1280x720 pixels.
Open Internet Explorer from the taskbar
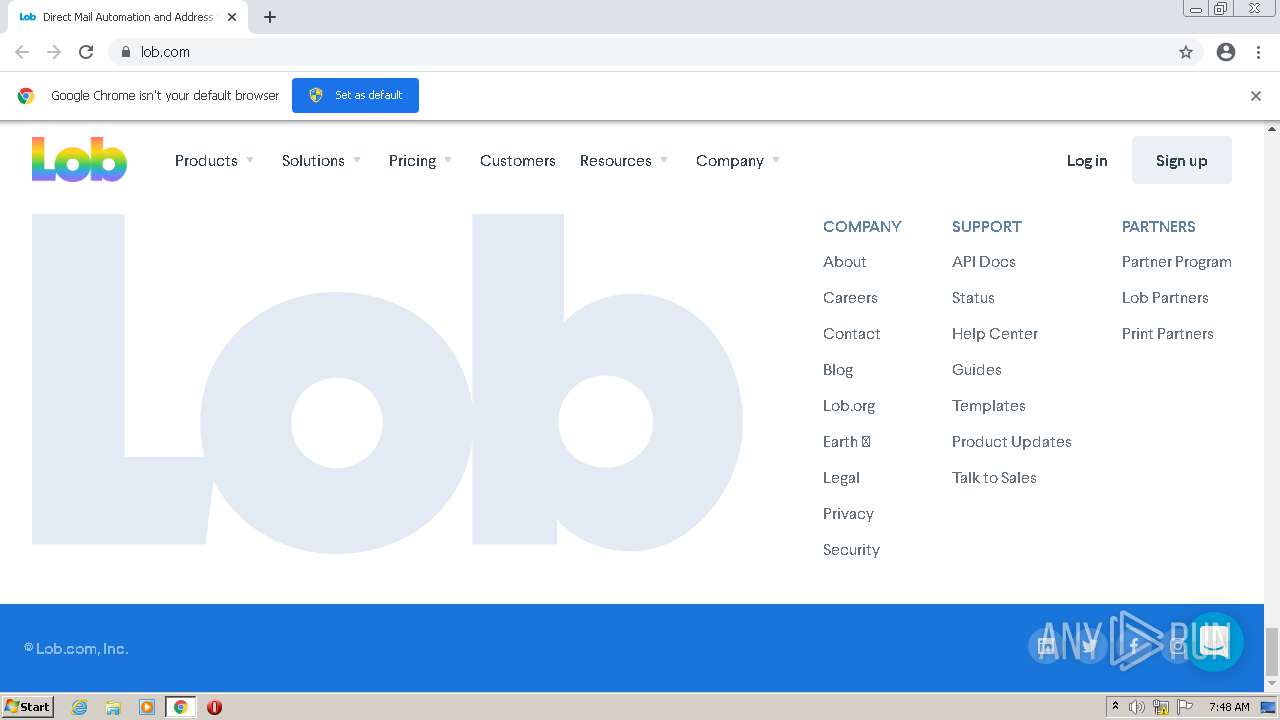tap(79, 707)
